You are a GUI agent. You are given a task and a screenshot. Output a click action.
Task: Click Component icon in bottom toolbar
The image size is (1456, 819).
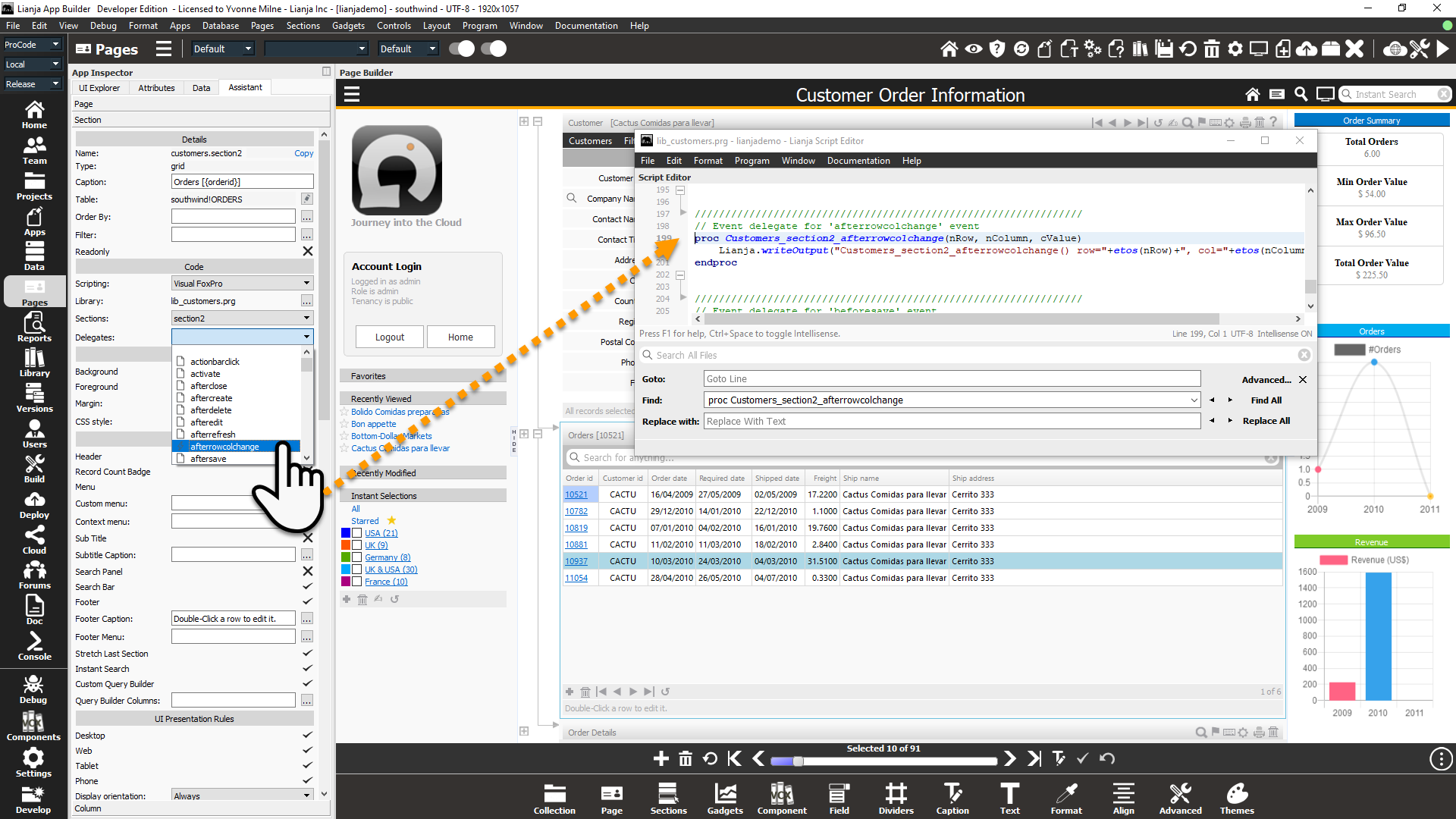(x=781, y=799)
